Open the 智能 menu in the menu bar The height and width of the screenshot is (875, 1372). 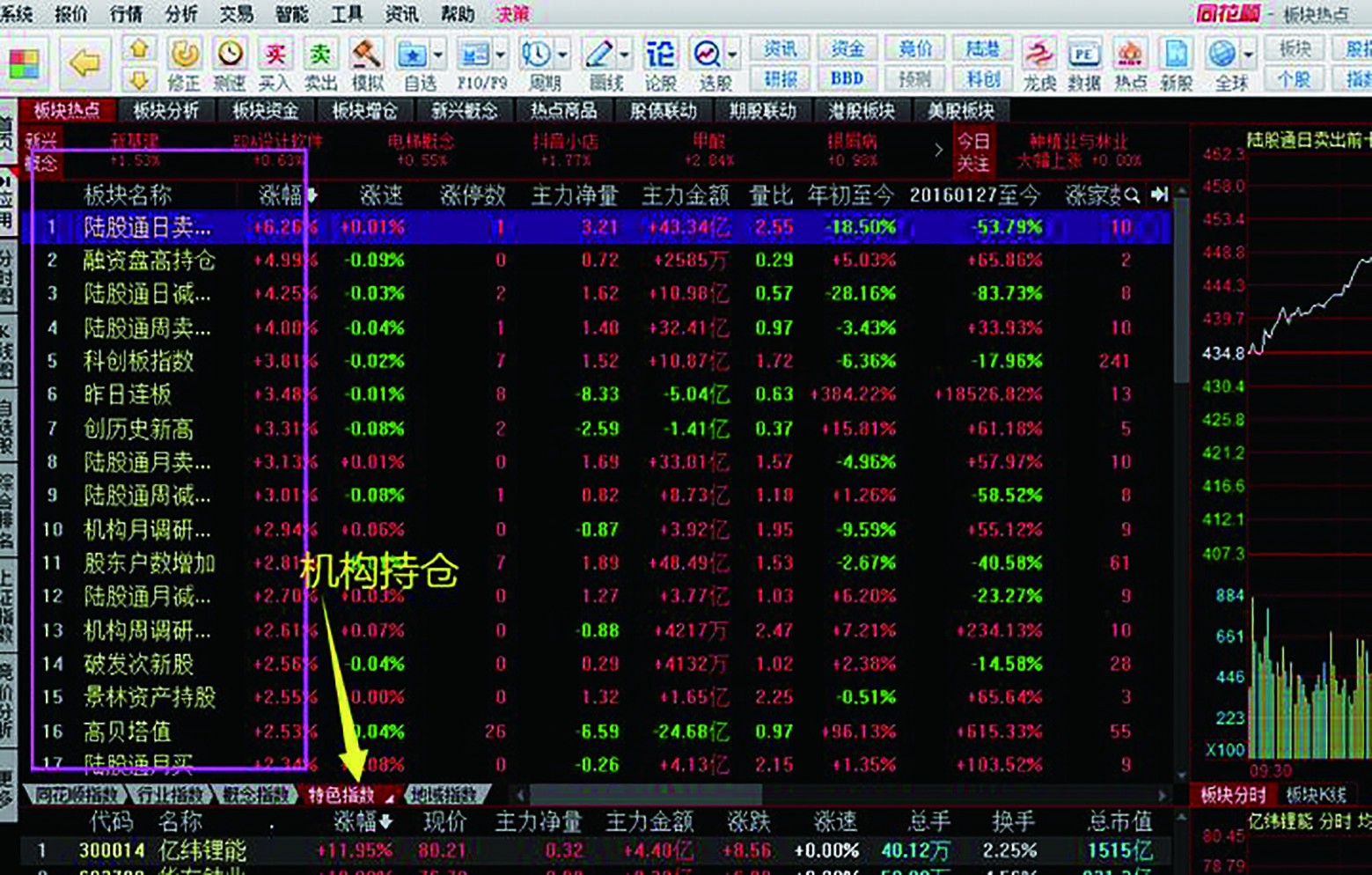coord(291,14)
